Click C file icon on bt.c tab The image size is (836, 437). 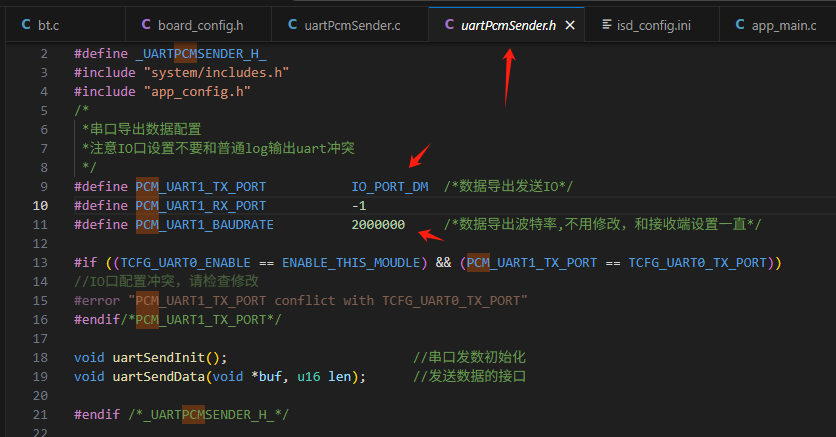tap(26, 25)
